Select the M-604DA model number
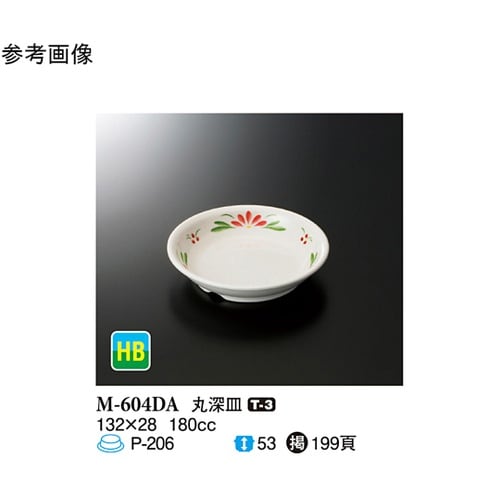 coord(138,405)
